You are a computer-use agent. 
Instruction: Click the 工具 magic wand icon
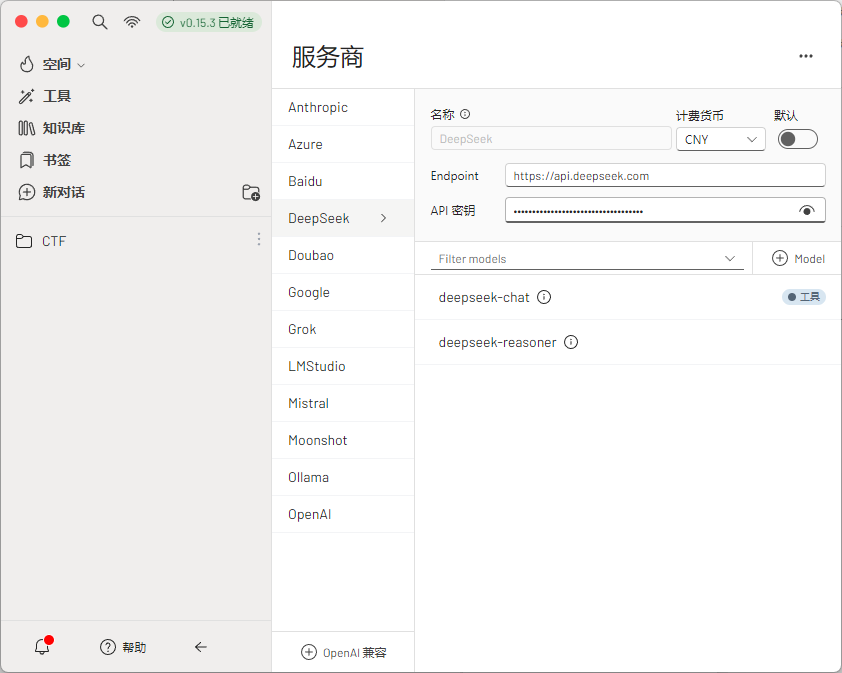point(26,96)
